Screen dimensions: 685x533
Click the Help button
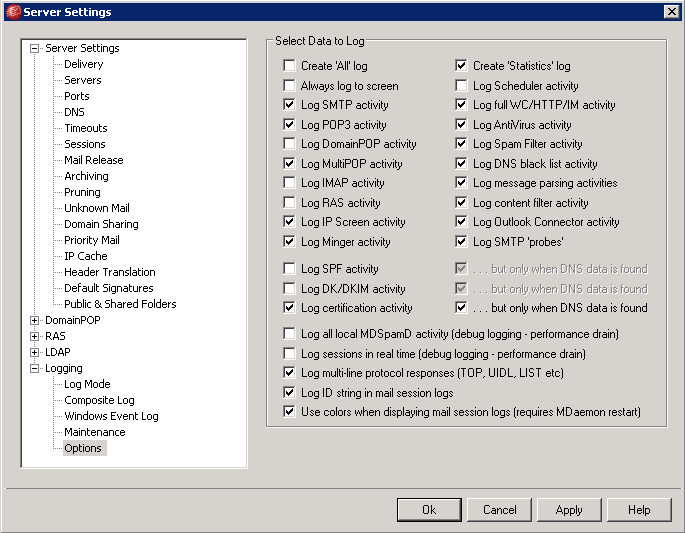(x=639, y=510)
